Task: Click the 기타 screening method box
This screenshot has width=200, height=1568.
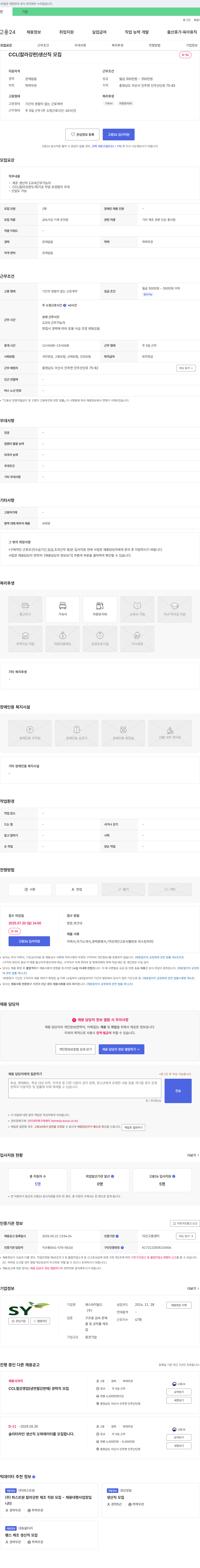Action: (170, 889)
